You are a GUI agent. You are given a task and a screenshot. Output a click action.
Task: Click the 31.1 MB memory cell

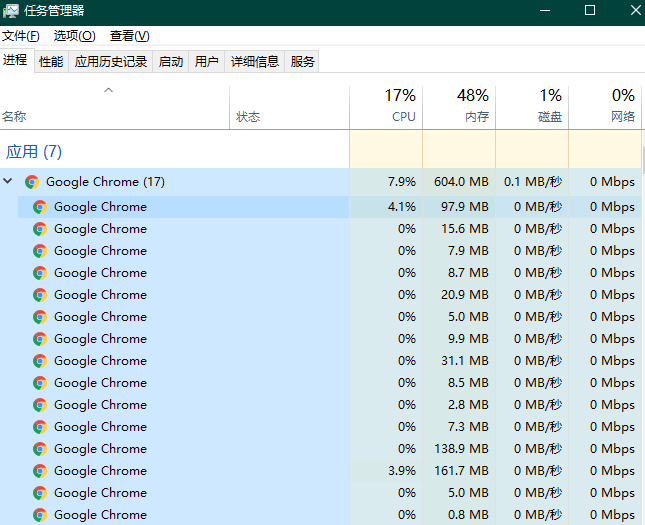point(459,361)
